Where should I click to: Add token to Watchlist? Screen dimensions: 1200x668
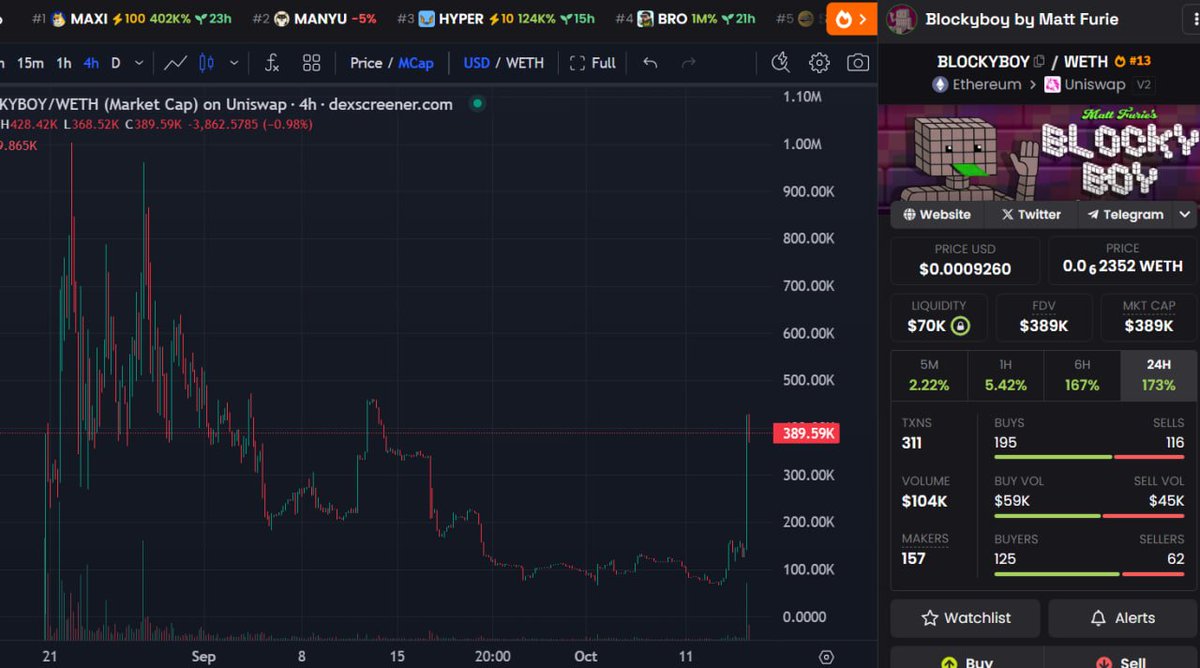965,618
